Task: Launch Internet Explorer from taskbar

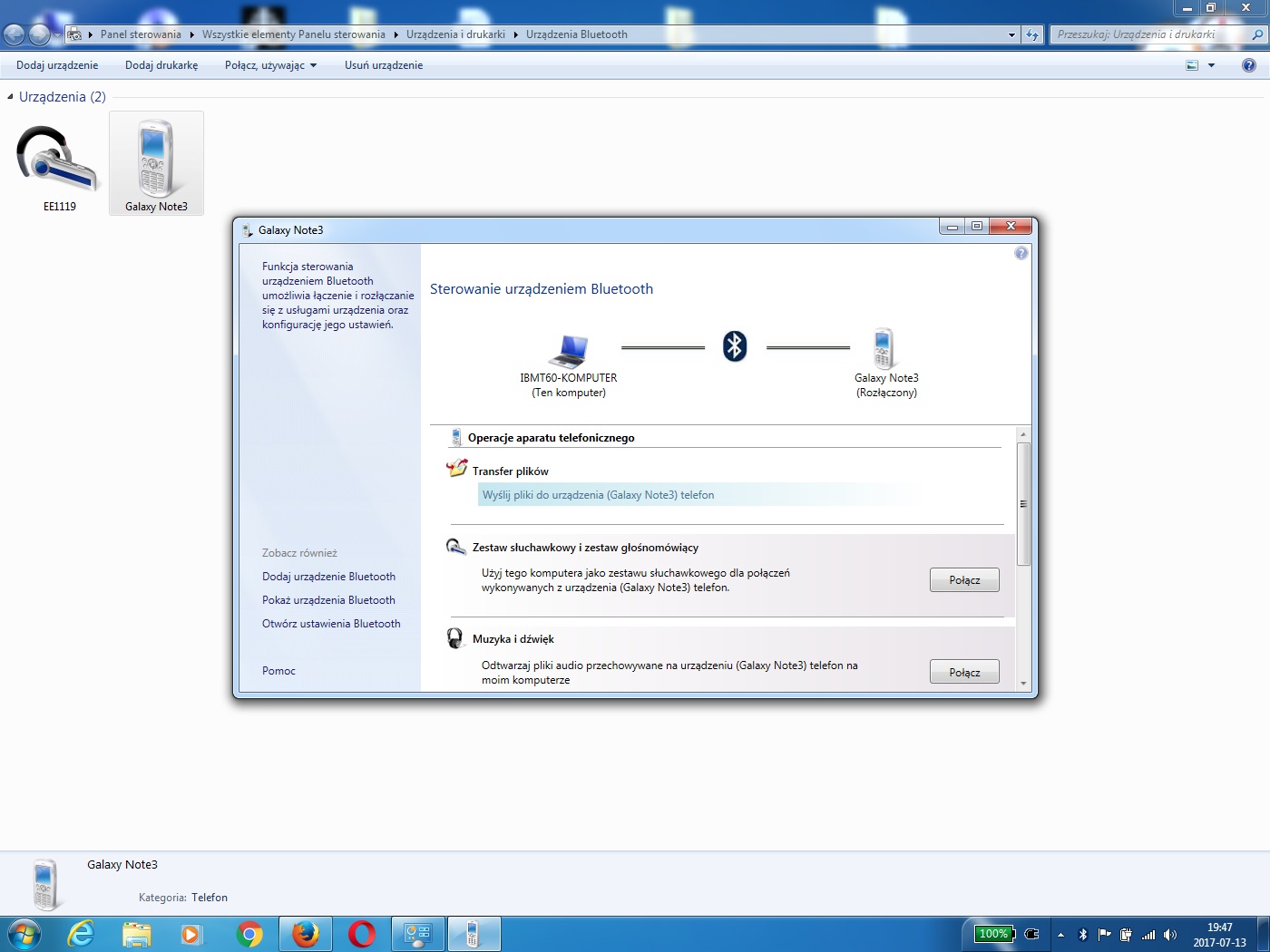Action: (81, 934)
